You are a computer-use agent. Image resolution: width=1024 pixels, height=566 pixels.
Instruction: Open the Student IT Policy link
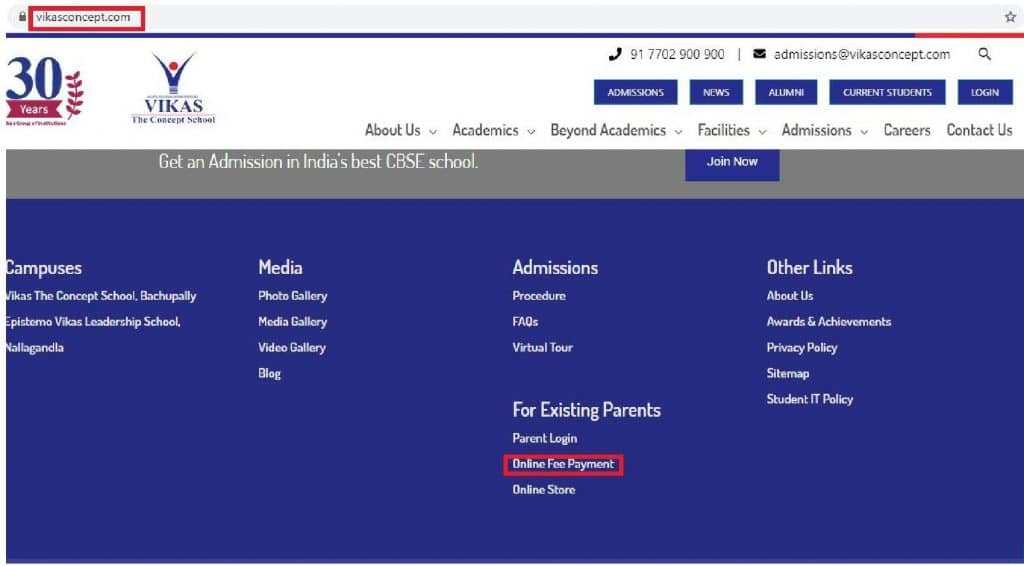809,399
